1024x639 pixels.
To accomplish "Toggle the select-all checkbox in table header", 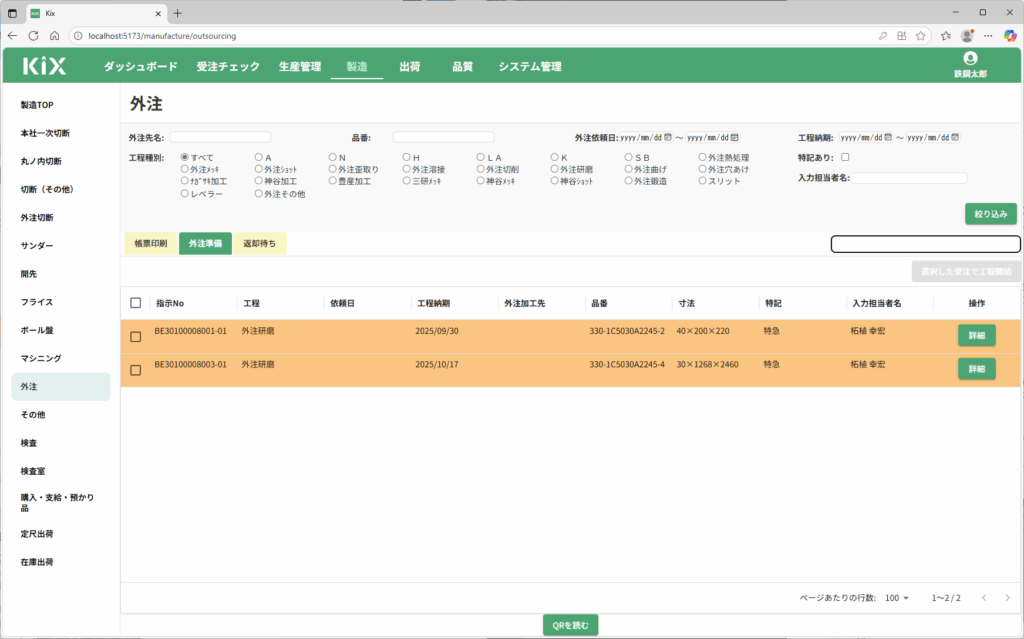I will point(136,303).
